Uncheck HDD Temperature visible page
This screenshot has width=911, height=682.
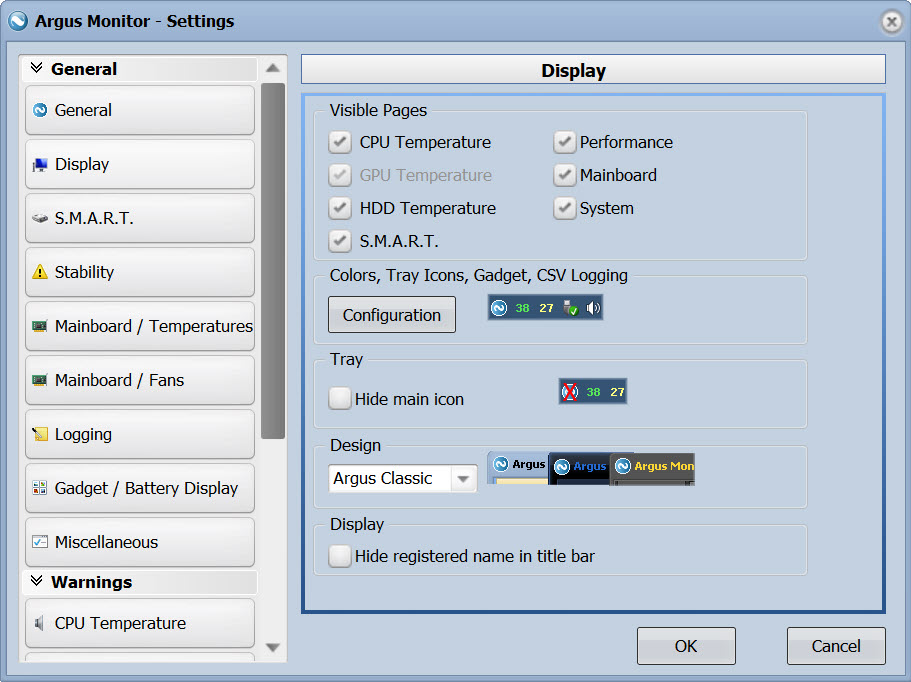click(x=340, y=208)
